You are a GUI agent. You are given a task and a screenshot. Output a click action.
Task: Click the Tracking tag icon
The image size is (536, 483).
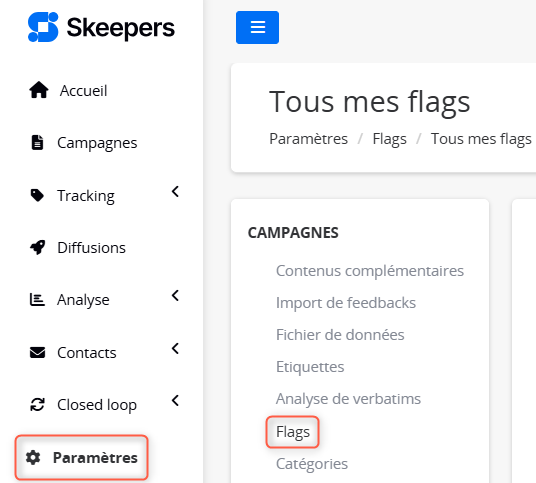point(37,195)
